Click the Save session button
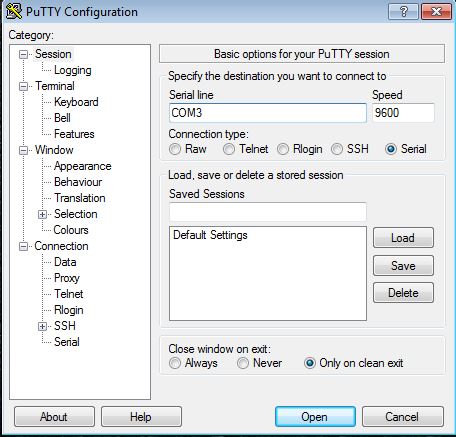The height and width of the screenshot is (437, 456). [x=403, y=266]
